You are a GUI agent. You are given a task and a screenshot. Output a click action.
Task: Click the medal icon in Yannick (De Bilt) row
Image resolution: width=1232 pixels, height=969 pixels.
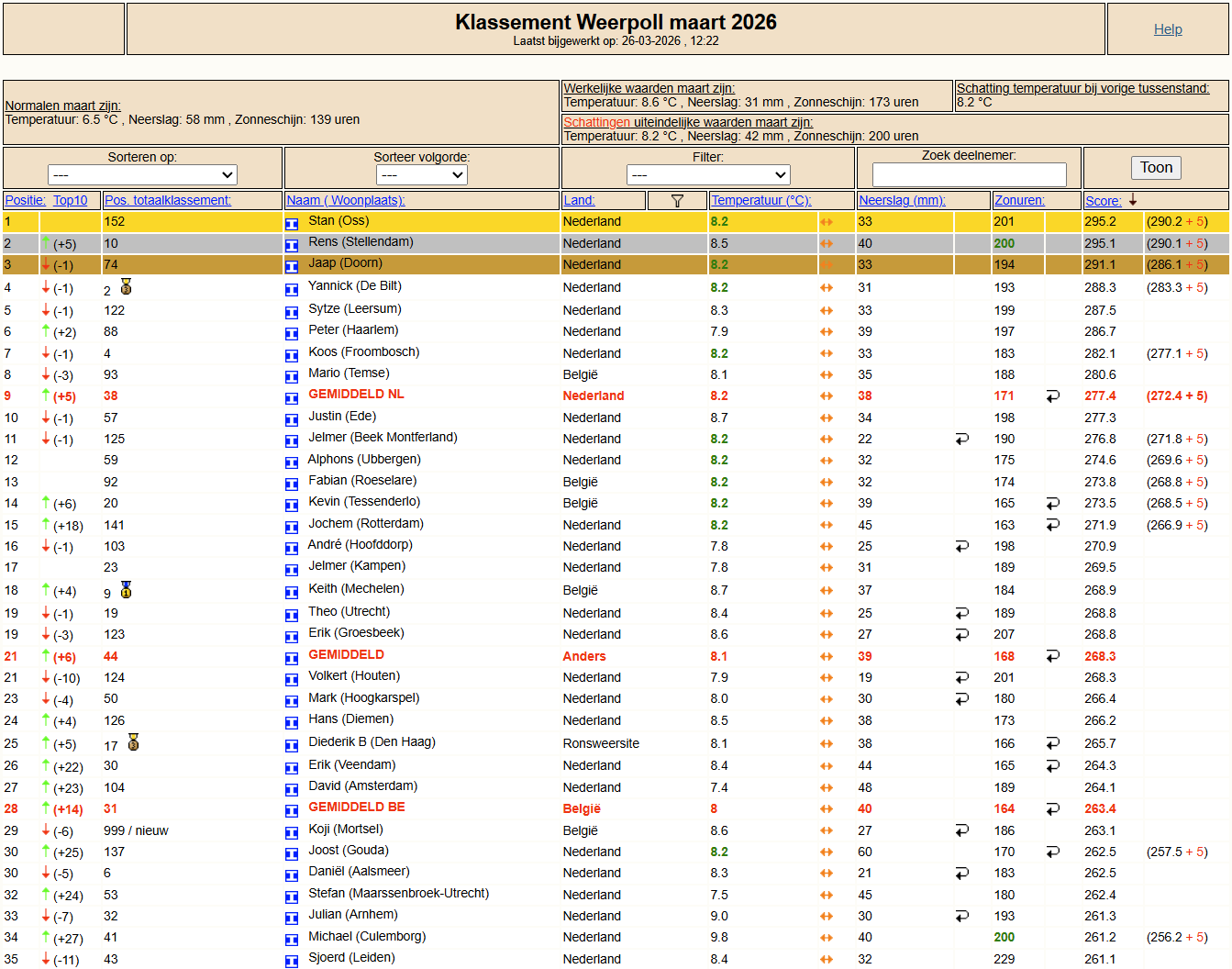click(x=127, y=287)
